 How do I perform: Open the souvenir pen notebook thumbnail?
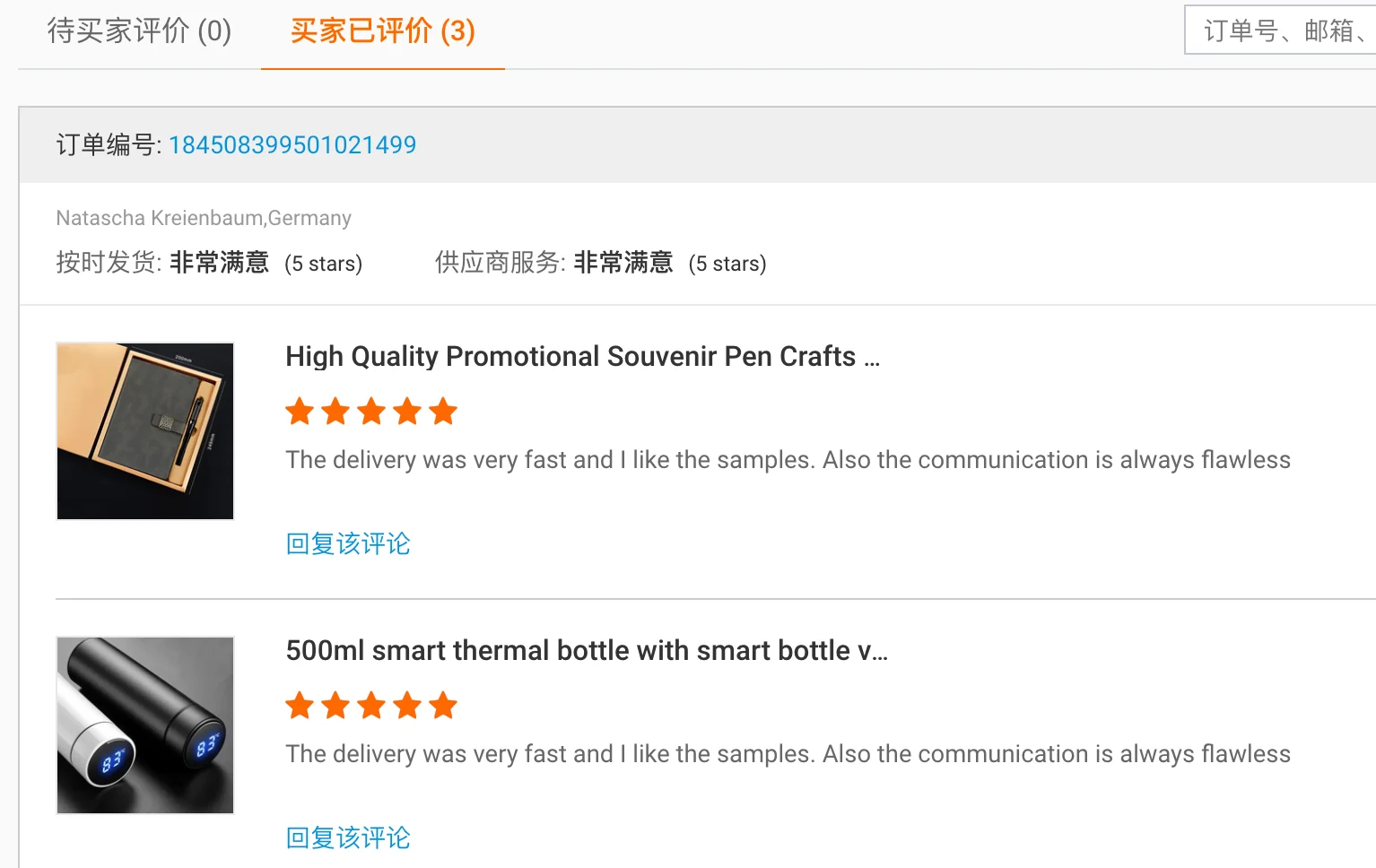(x=145, y=430)
